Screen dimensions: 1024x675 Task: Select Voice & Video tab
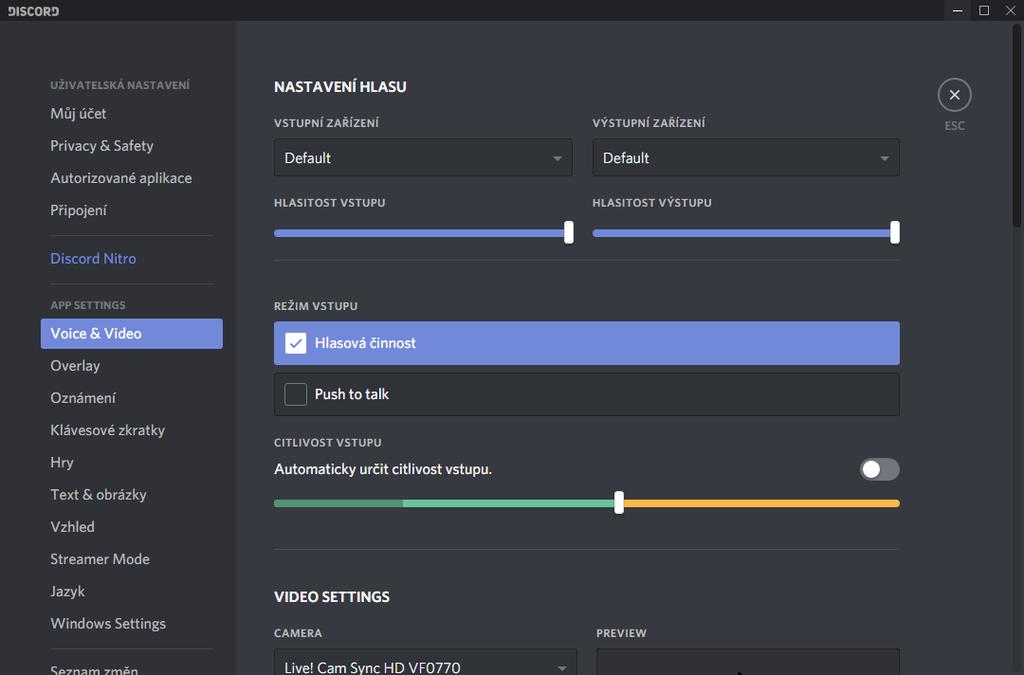(x=131, y=334)
